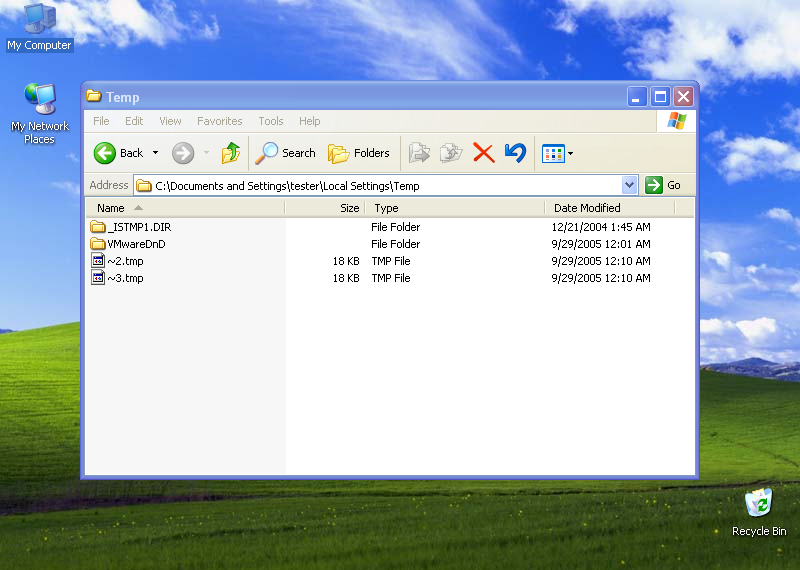This screenshot has height=570, width=800.
Task: Open the Help menu
Action: point(310,121)
